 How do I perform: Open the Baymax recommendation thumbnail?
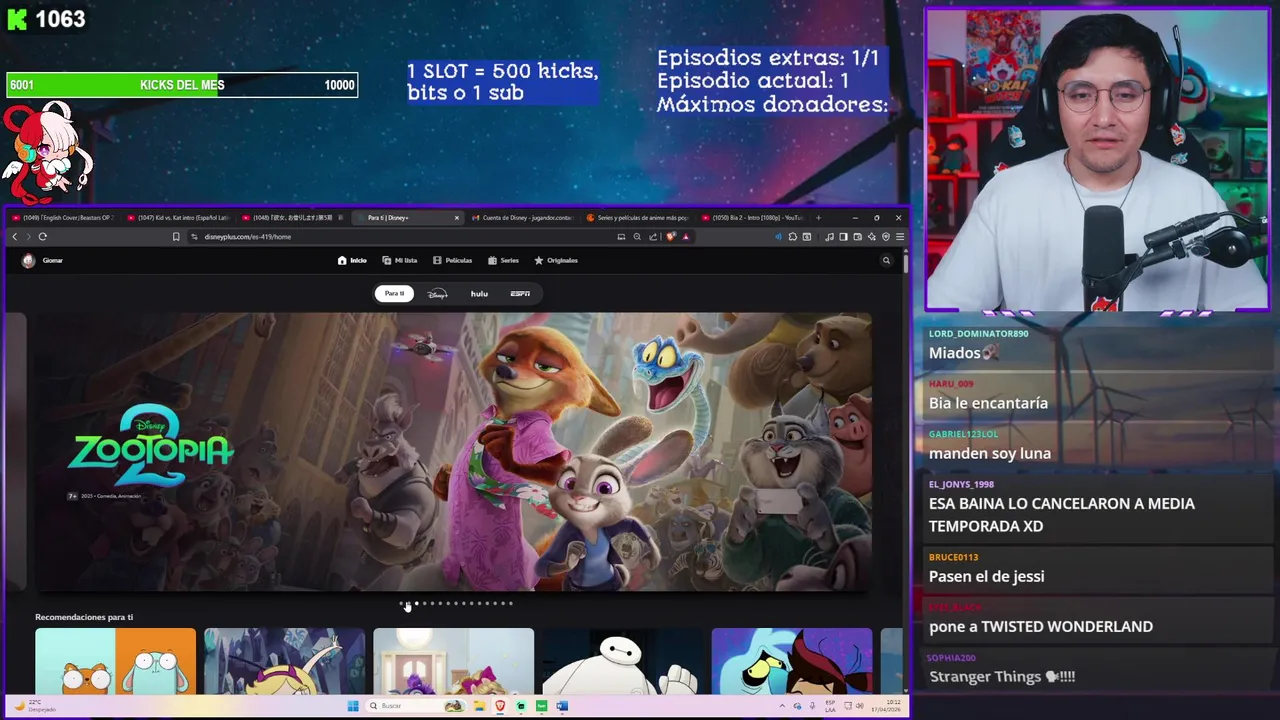point(622,661)
